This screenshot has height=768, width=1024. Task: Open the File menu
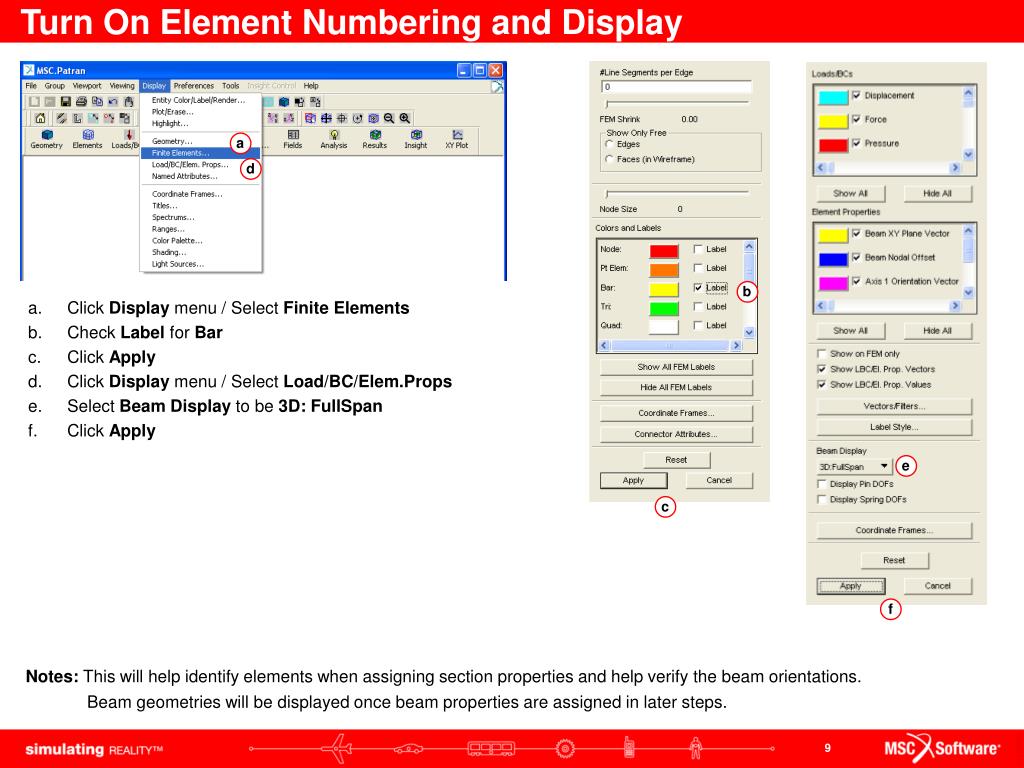tap(31, 86)
